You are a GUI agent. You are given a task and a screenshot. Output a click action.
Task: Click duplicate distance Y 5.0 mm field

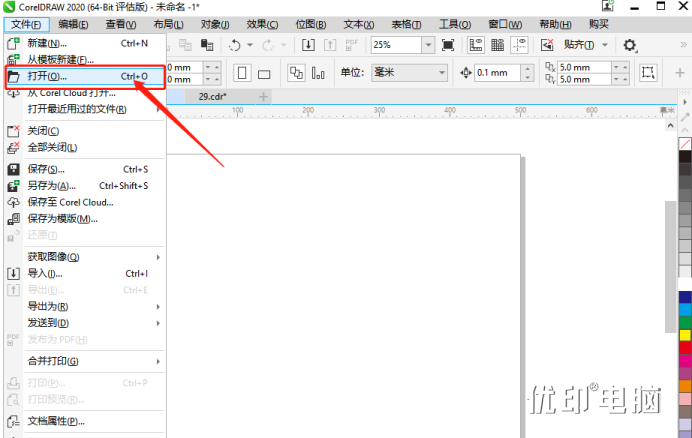pos(584,79)
